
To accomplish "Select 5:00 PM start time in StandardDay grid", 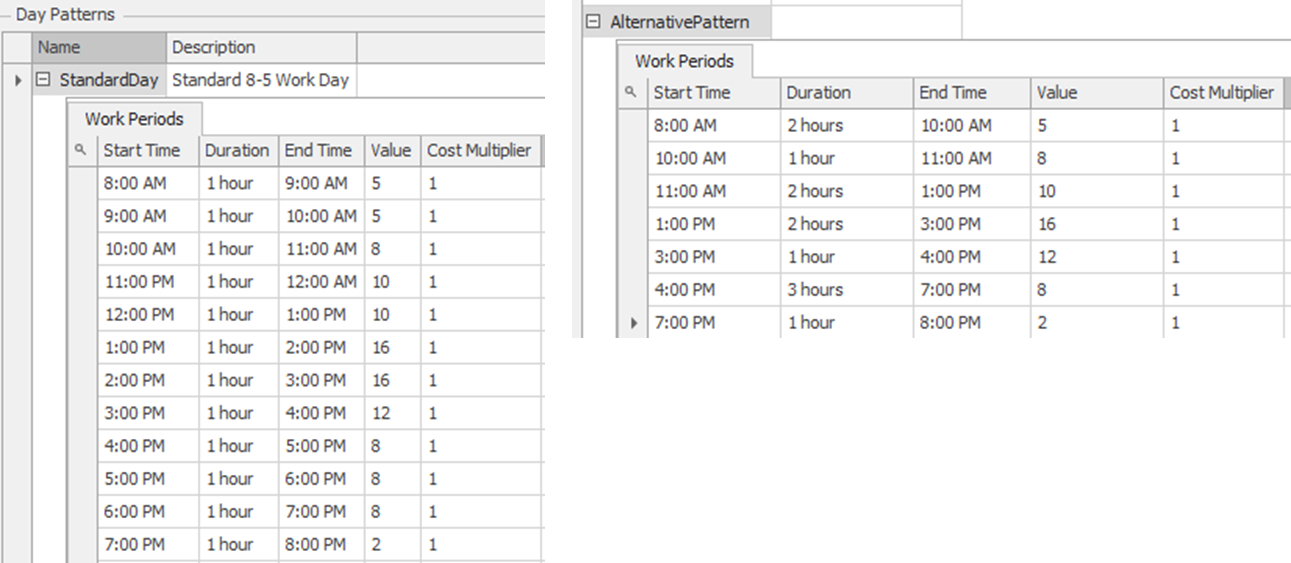I will (x=147, y=479).
